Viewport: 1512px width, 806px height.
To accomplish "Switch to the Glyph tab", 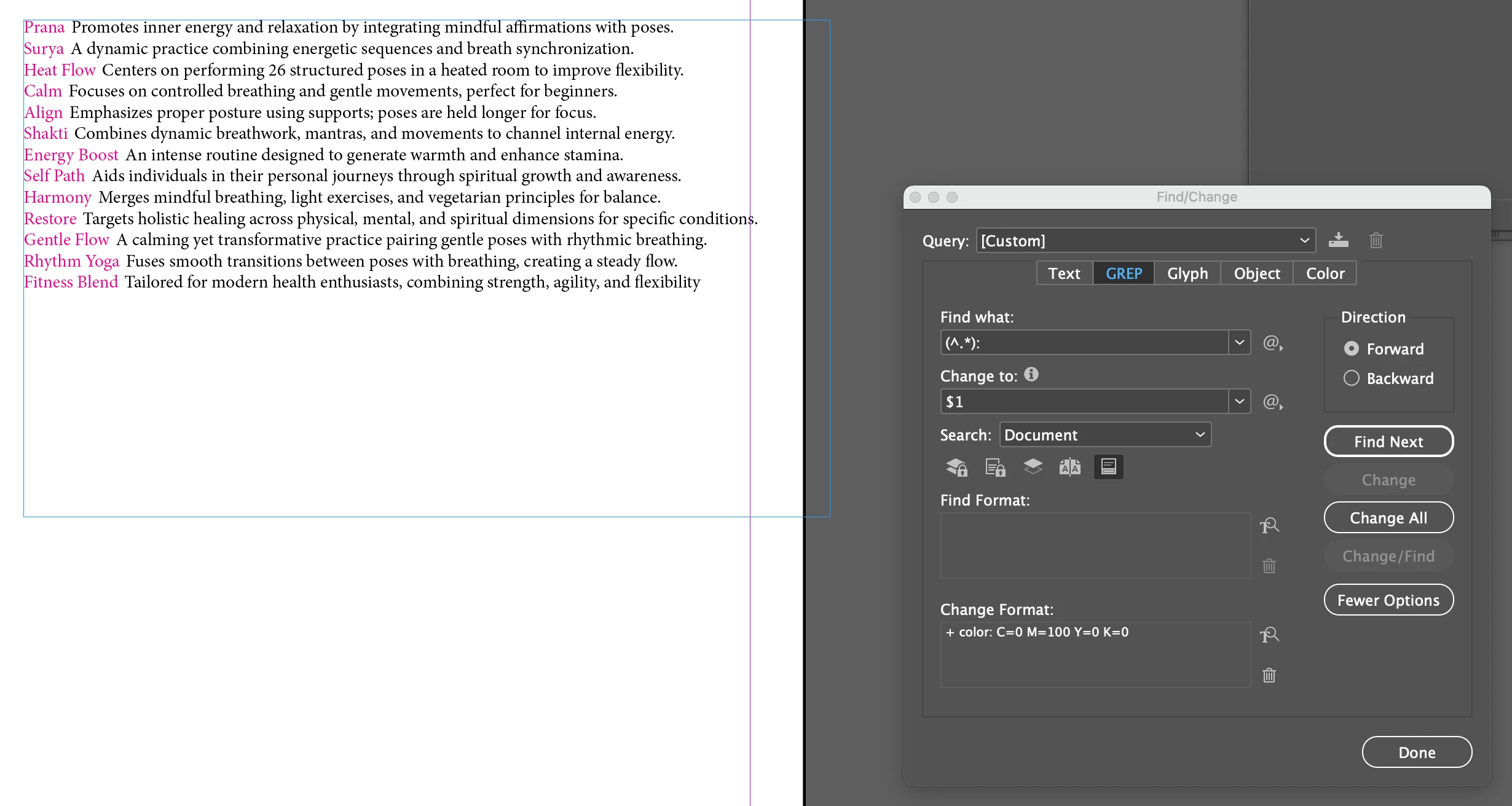I will point(1187,273).
